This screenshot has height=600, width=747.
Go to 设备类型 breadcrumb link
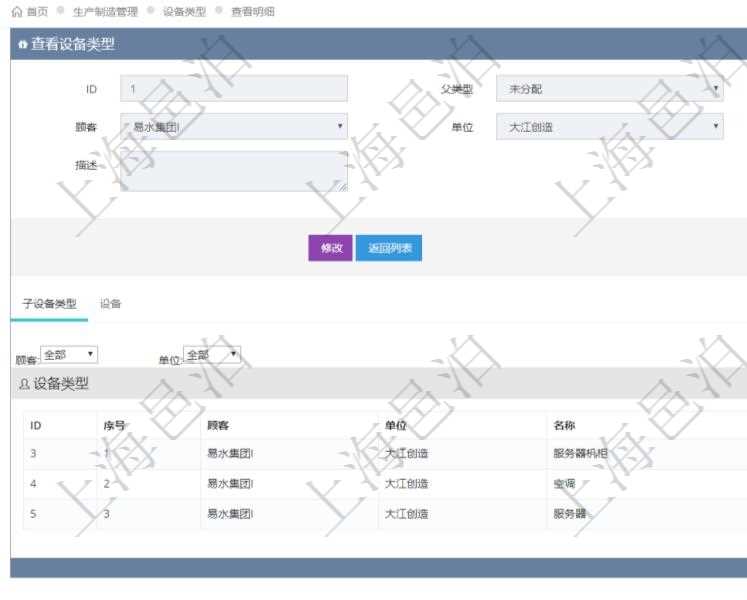point(184,12)
